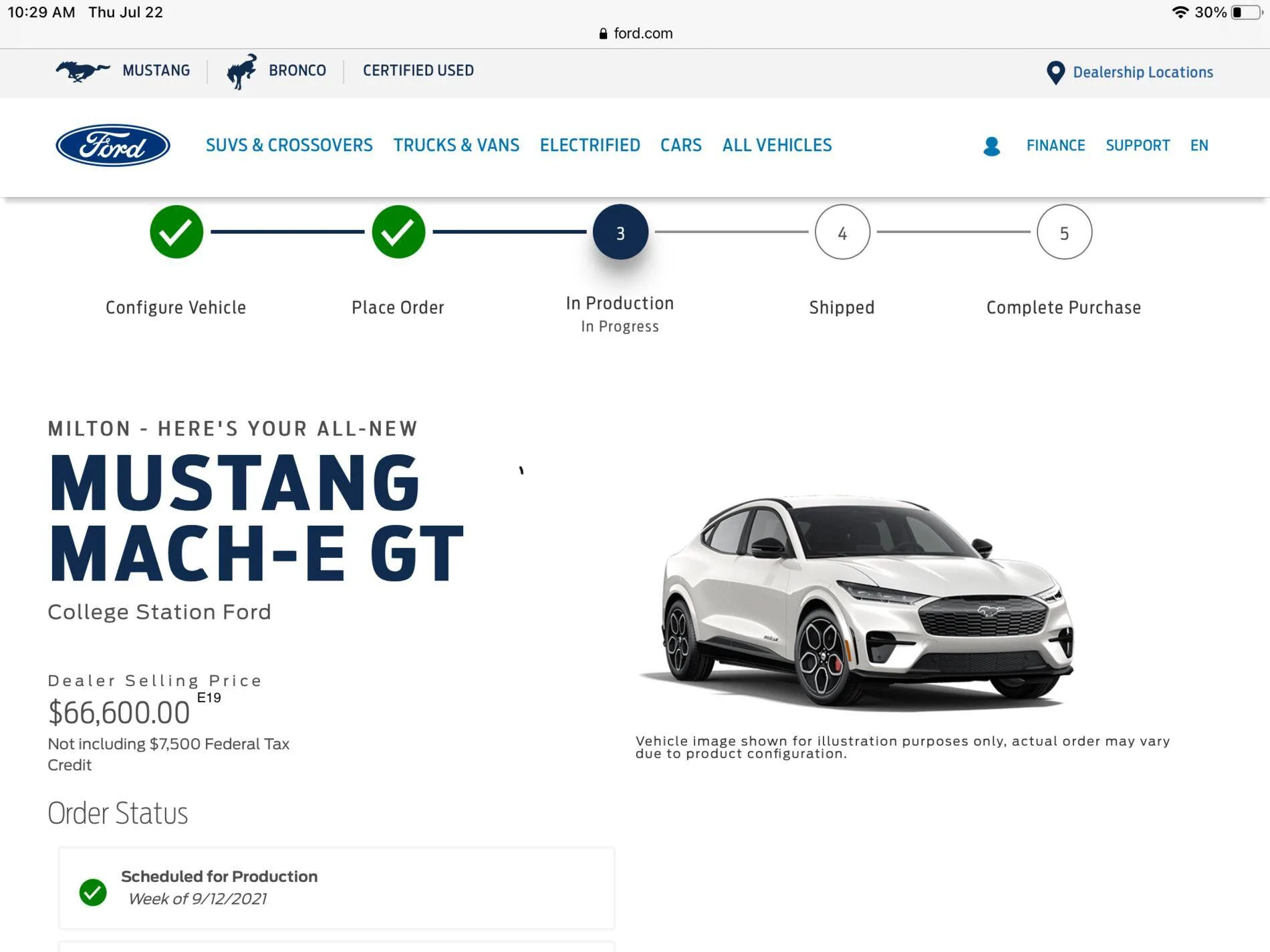1270x952 pixels.
Task: Click the Dealer Selling Price label
Action: point(155,681)
